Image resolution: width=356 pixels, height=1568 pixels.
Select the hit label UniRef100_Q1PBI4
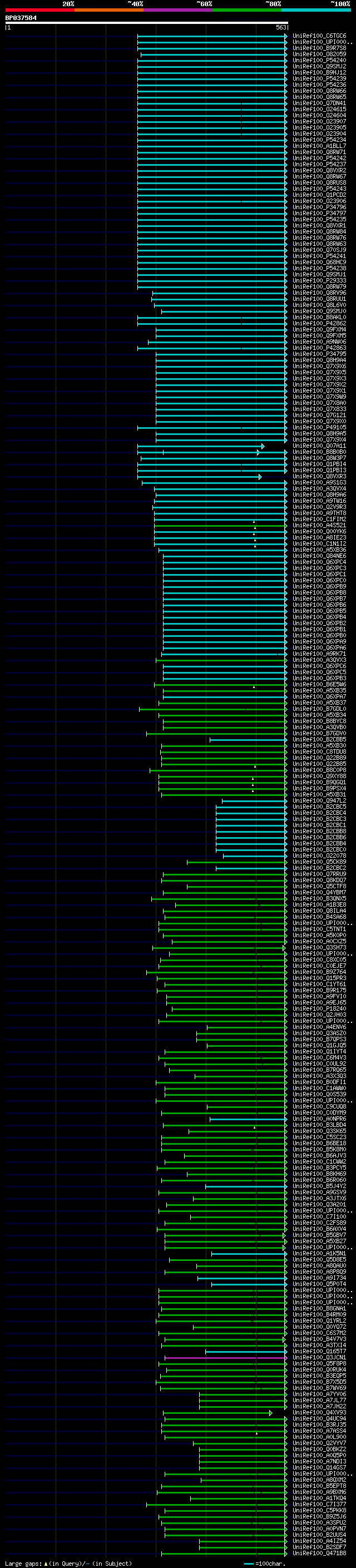tap(319, 464)
